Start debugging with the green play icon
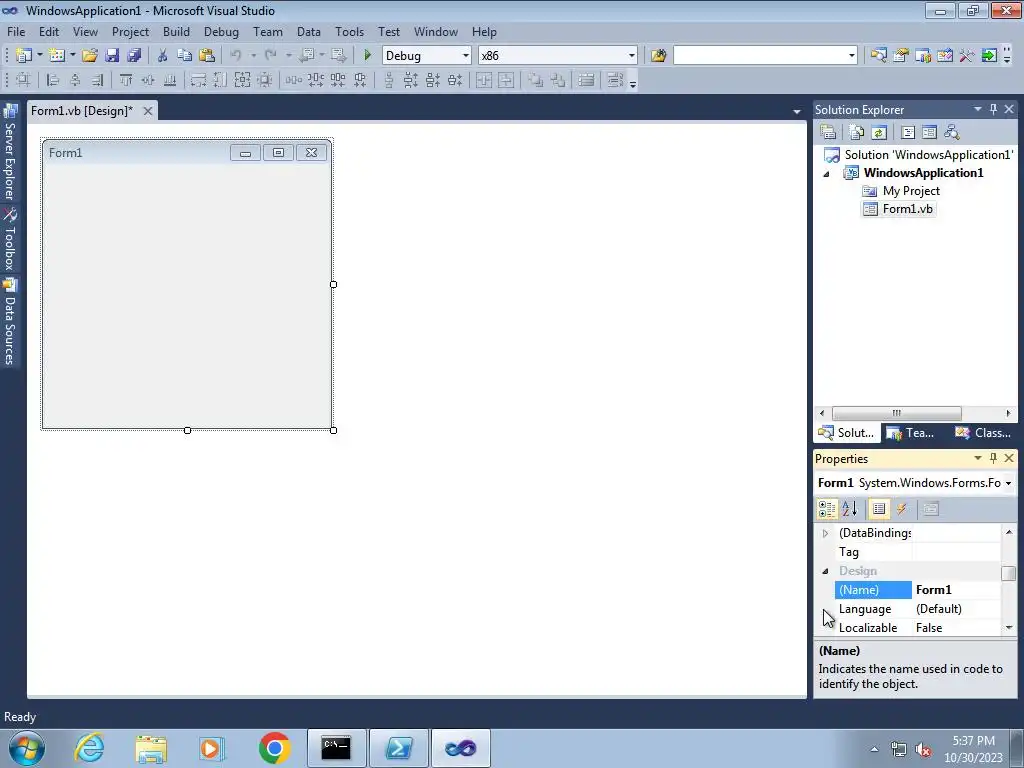The image size is (1024, 768). coord(368,56)
